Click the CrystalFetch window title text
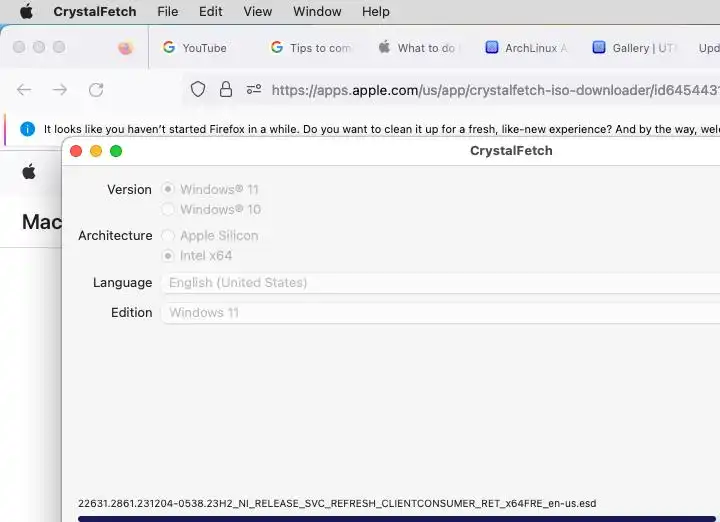This screenshot has height=522, width=720. [x=511, y=151]
